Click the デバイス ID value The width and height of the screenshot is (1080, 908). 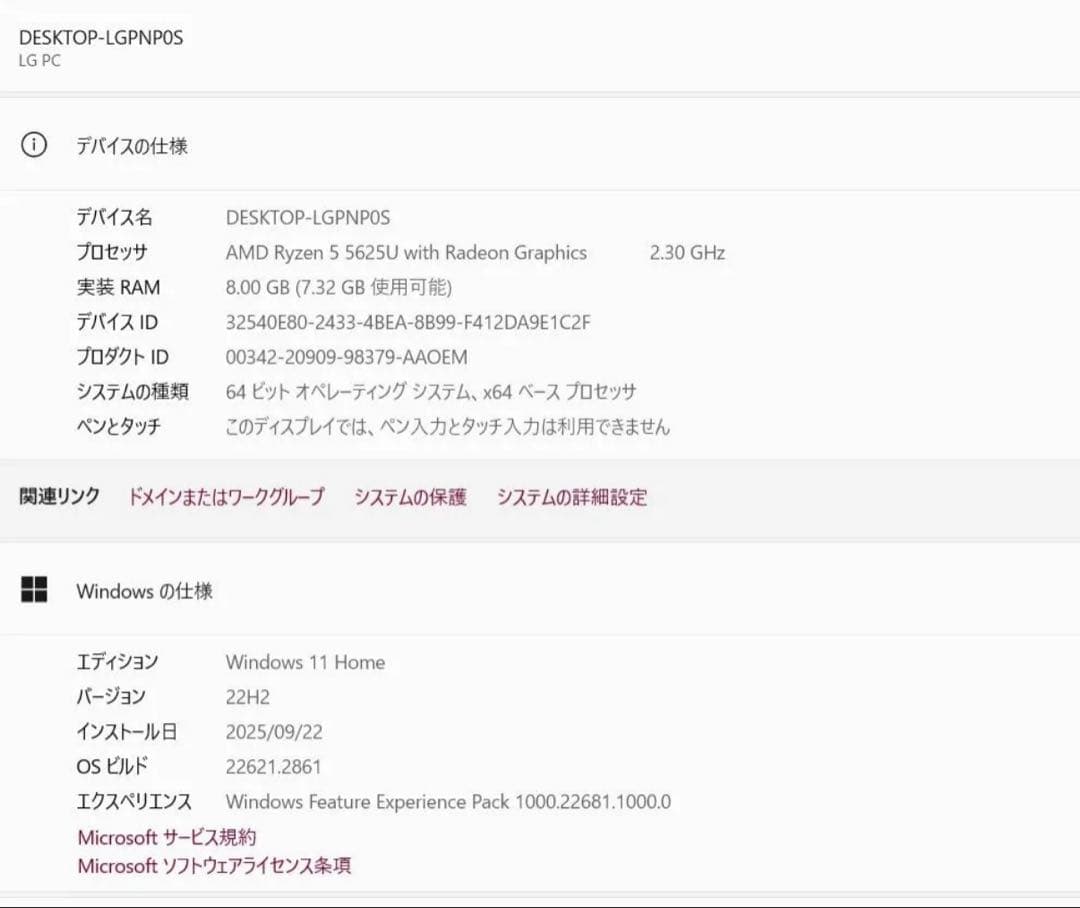[406, 322]
